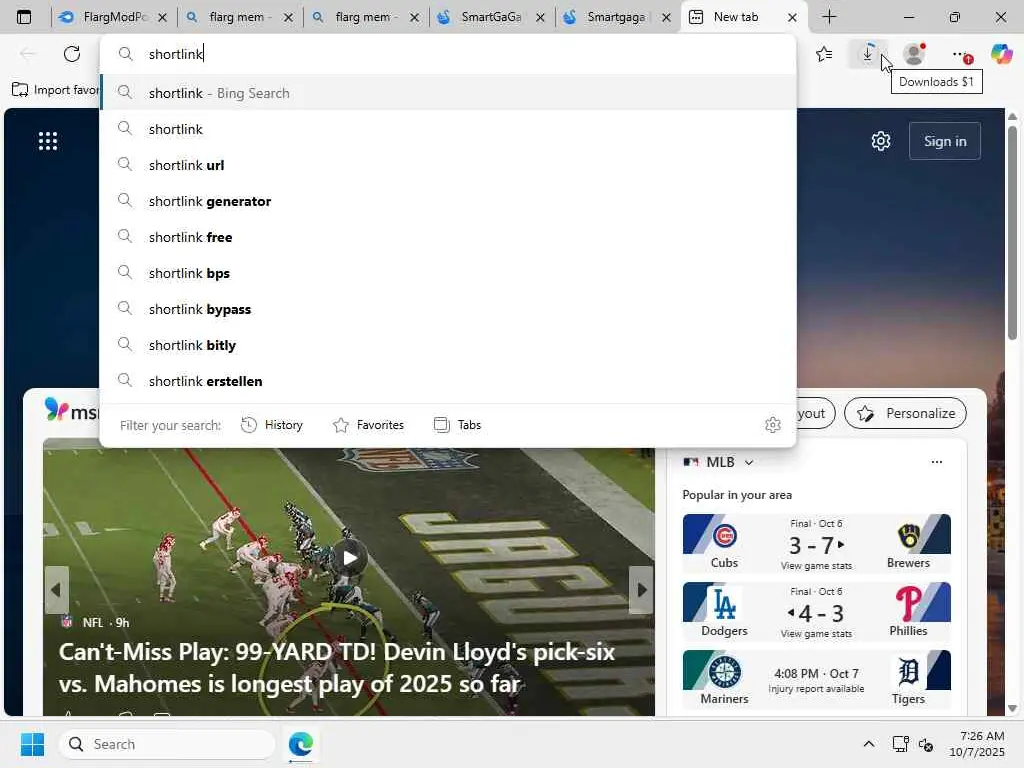This screenshot has height=768, width=1024.
Task: Open Windows Start menu
Action: coord(32,744)
